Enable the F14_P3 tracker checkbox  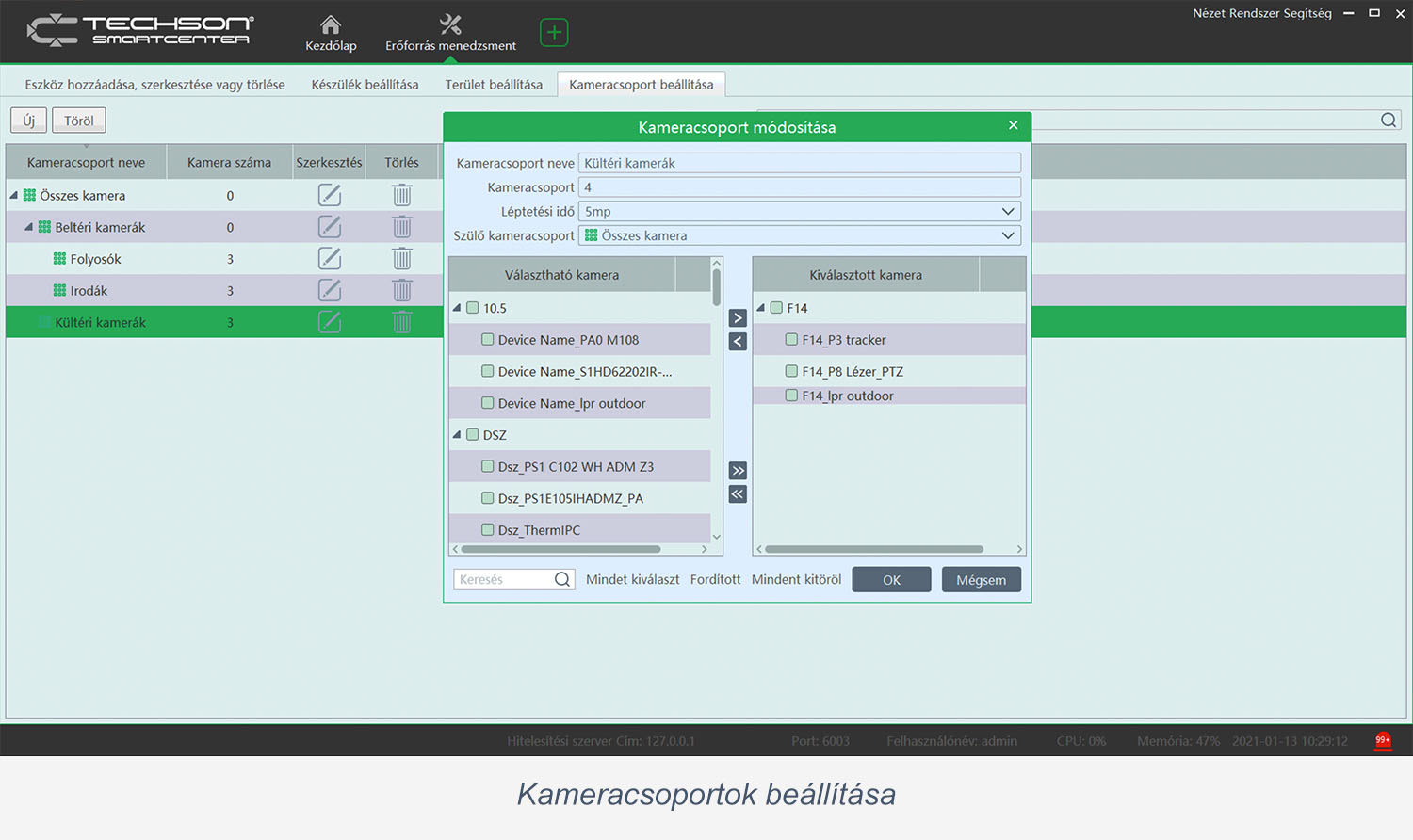[792, 340]
